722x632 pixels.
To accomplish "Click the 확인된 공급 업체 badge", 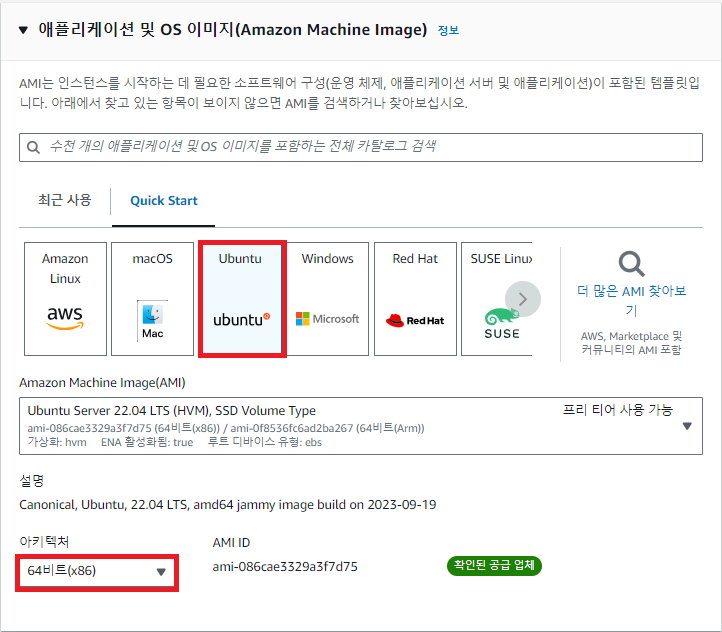I will click(x=494, y=566).
